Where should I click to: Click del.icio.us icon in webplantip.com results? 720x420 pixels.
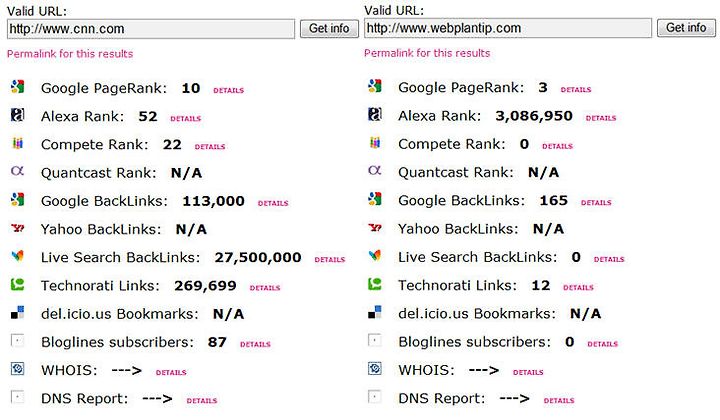[x=375, y=312]
